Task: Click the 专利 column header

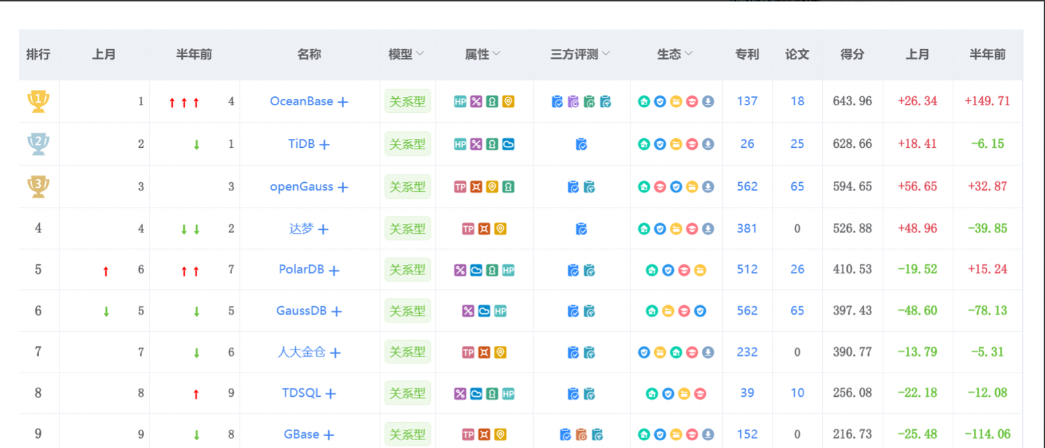Action: pos(747,55)
